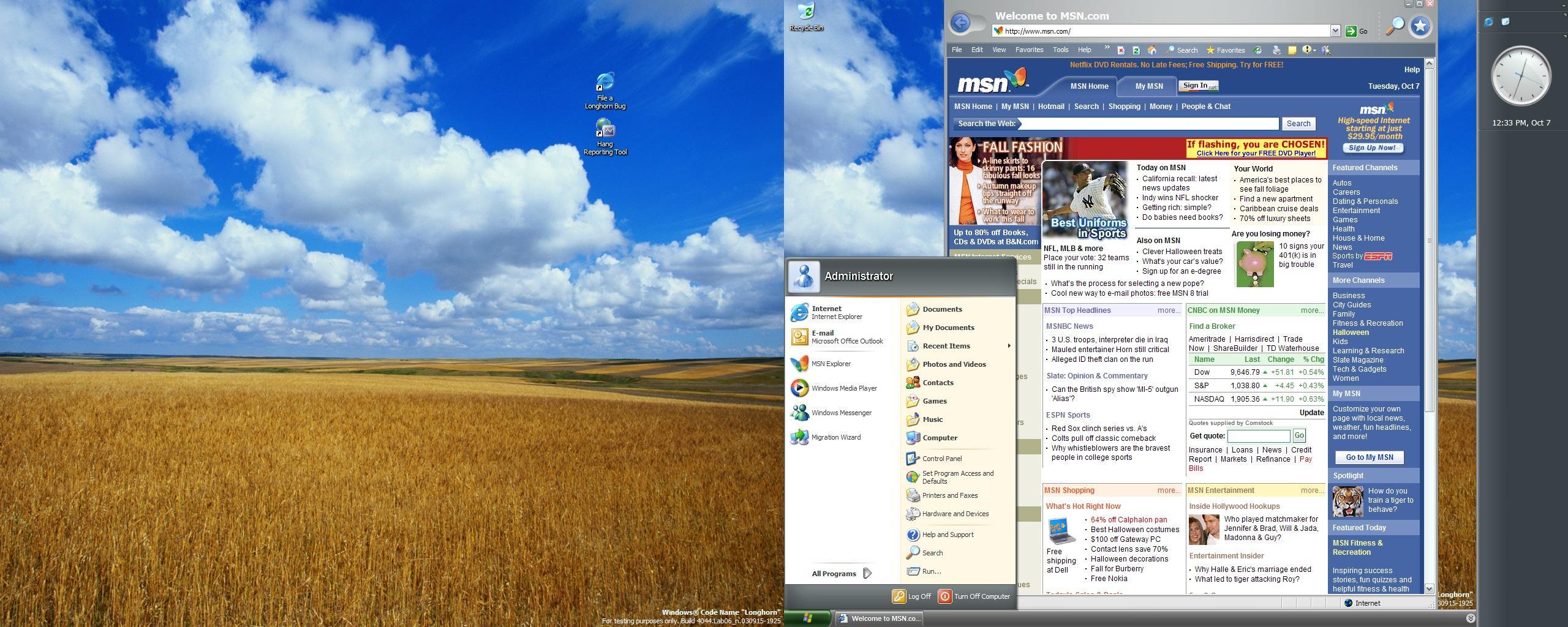This screenshot has height=627, width=1568.
Task: Click the Go button next to Get quote
Action: point(1299,435)
